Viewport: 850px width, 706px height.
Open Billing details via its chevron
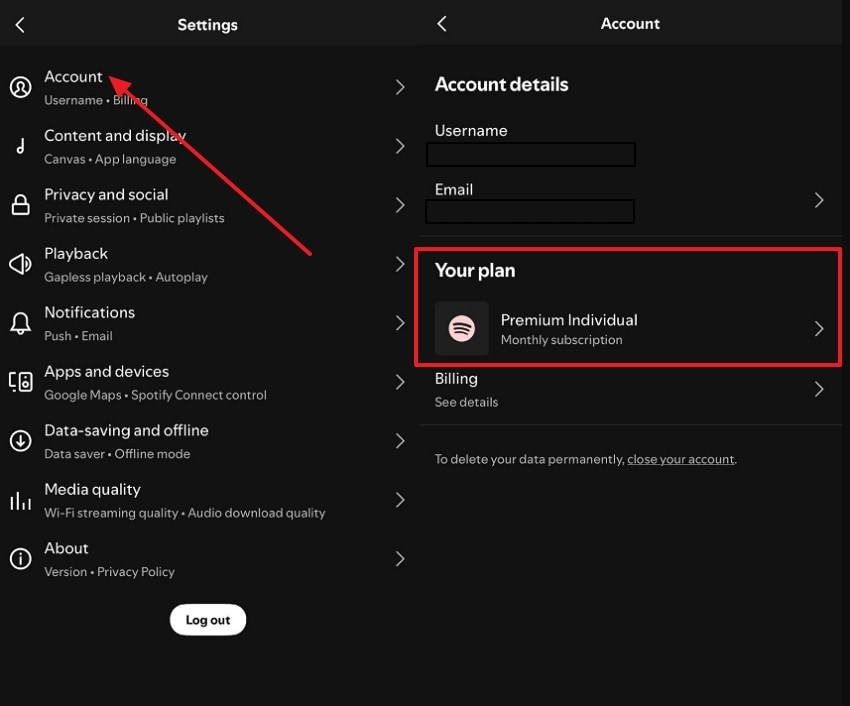click(818, 389)
